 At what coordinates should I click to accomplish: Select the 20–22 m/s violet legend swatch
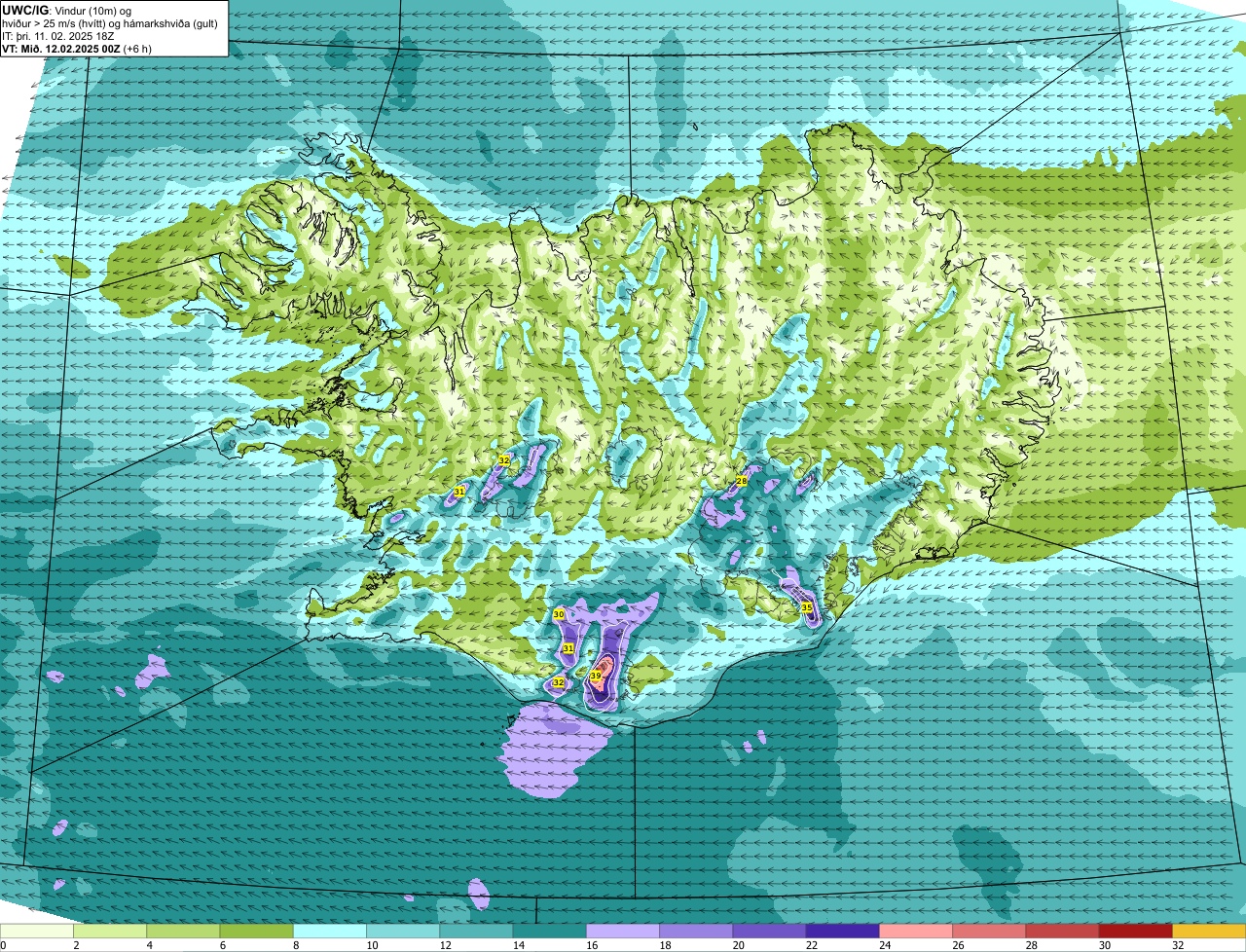point(770,932)
